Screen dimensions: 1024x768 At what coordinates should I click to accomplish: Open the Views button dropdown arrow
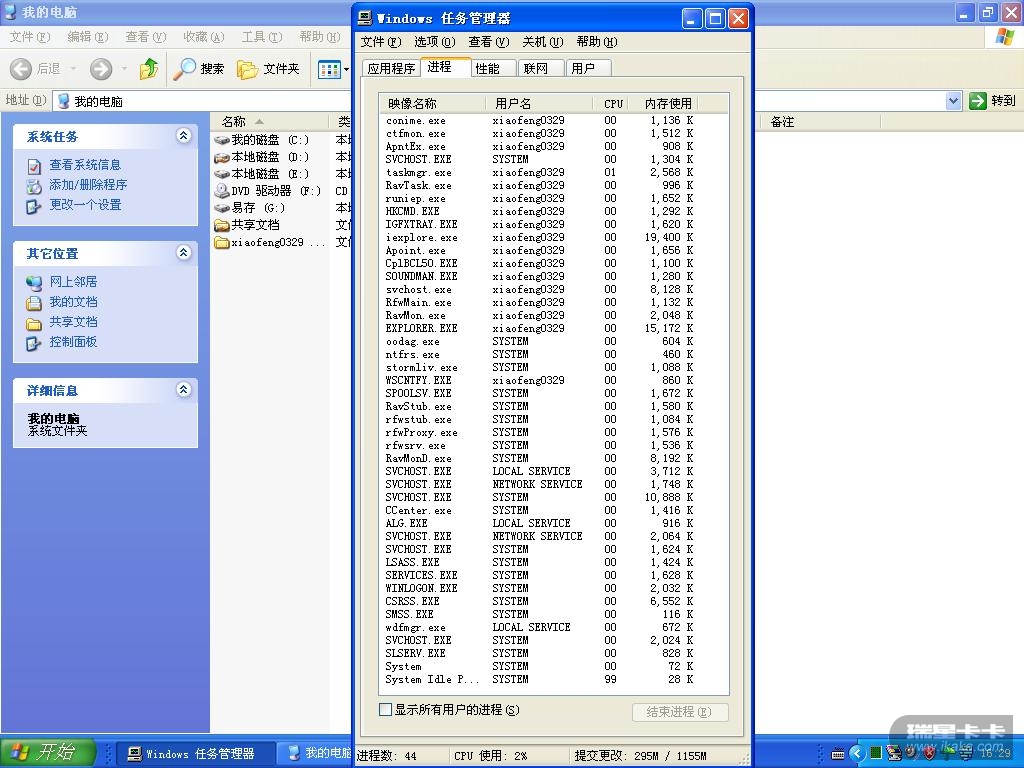pos(346,69)
